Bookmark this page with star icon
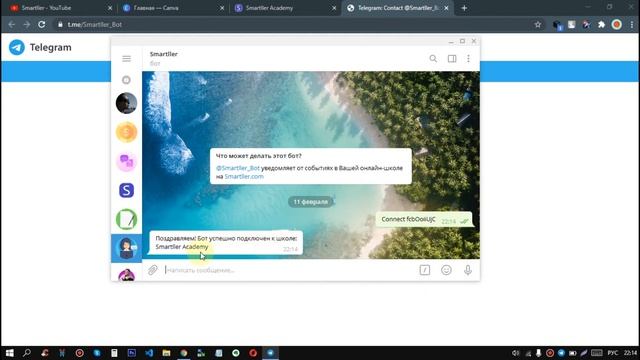The image size is (640, 360). pos(538,24)
